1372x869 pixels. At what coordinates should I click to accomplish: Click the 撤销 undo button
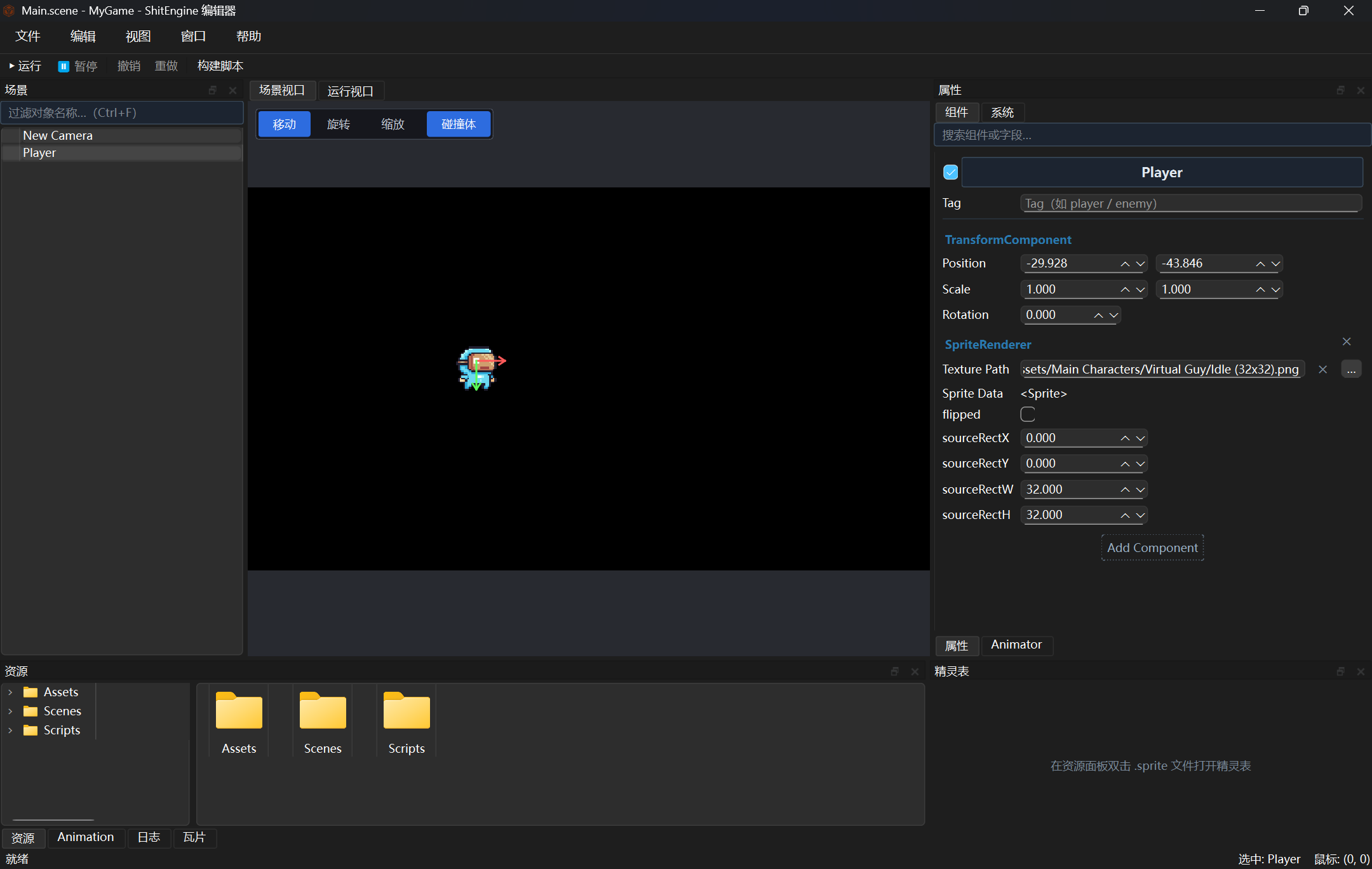[x=129, y=66]
